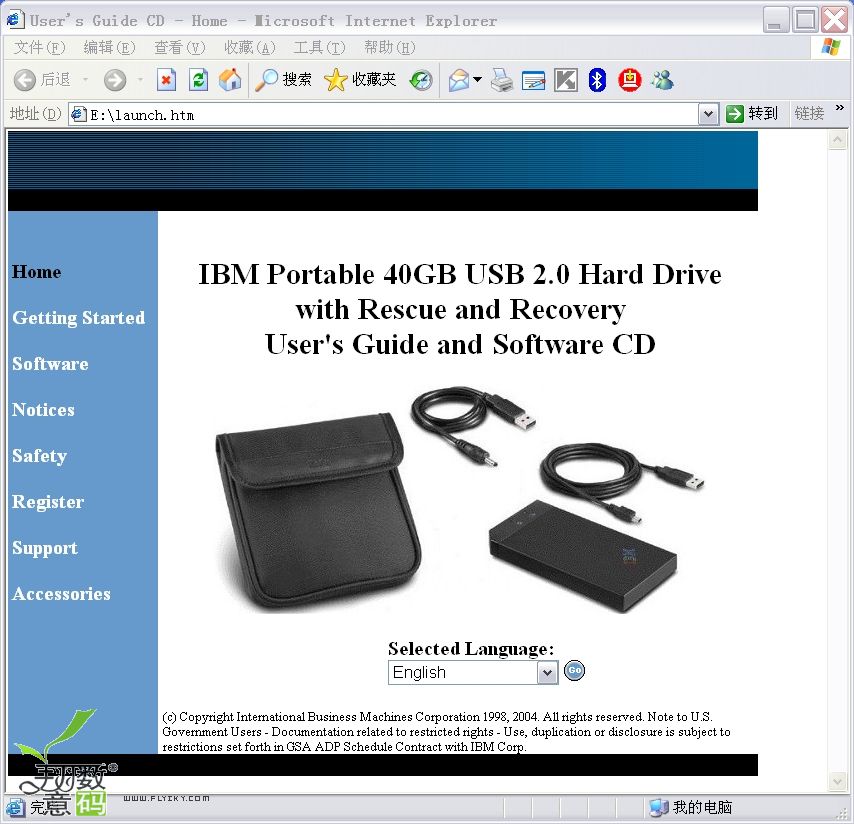Click the scroll up arrow
This screenshot has width=854, height=824.
coord(837,140)
